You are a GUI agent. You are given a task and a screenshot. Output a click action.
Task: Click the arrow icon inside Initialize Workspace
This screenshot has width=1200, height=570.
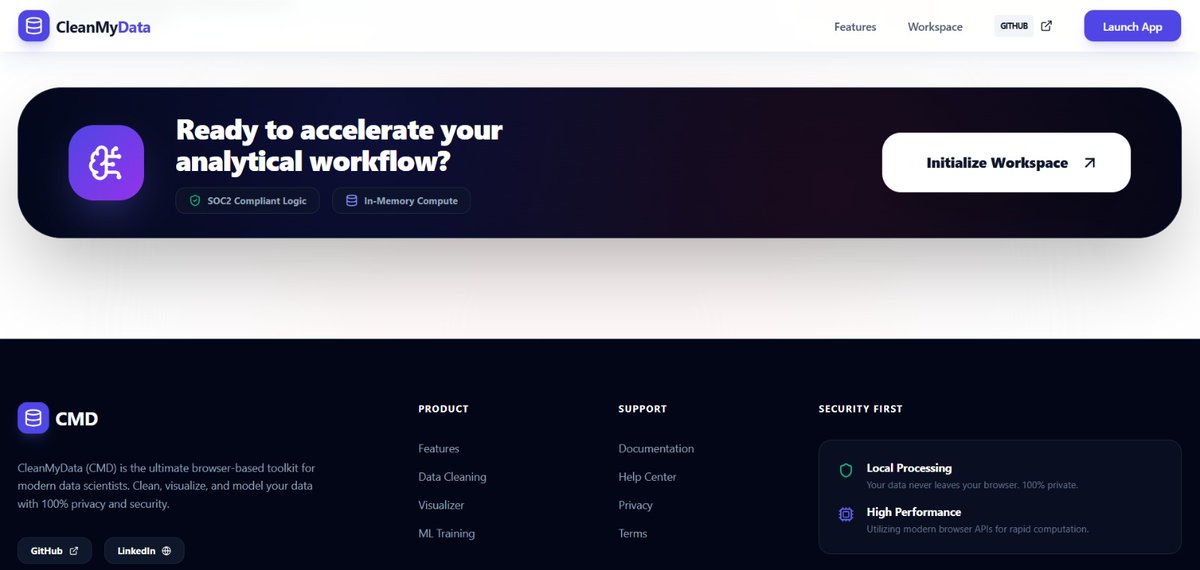pos(1089,162)
